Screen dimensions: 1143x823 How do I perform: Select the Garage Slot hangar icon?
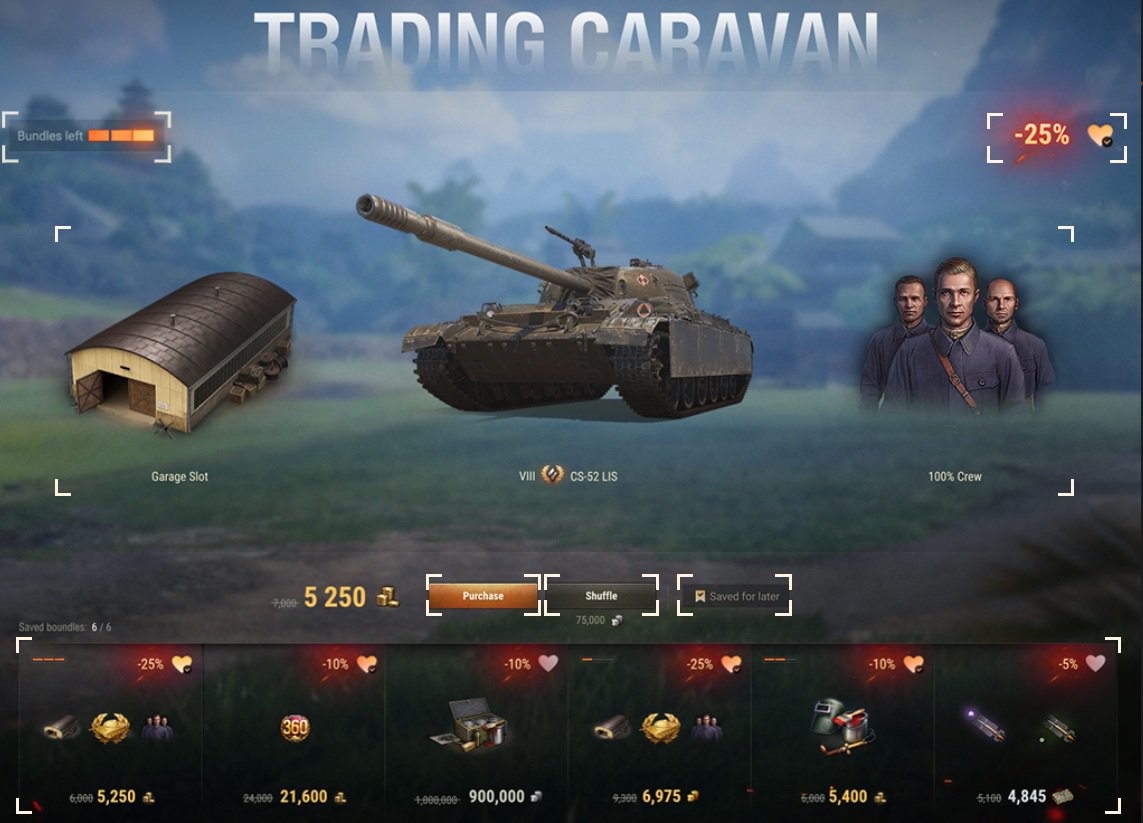coord(181,352)
